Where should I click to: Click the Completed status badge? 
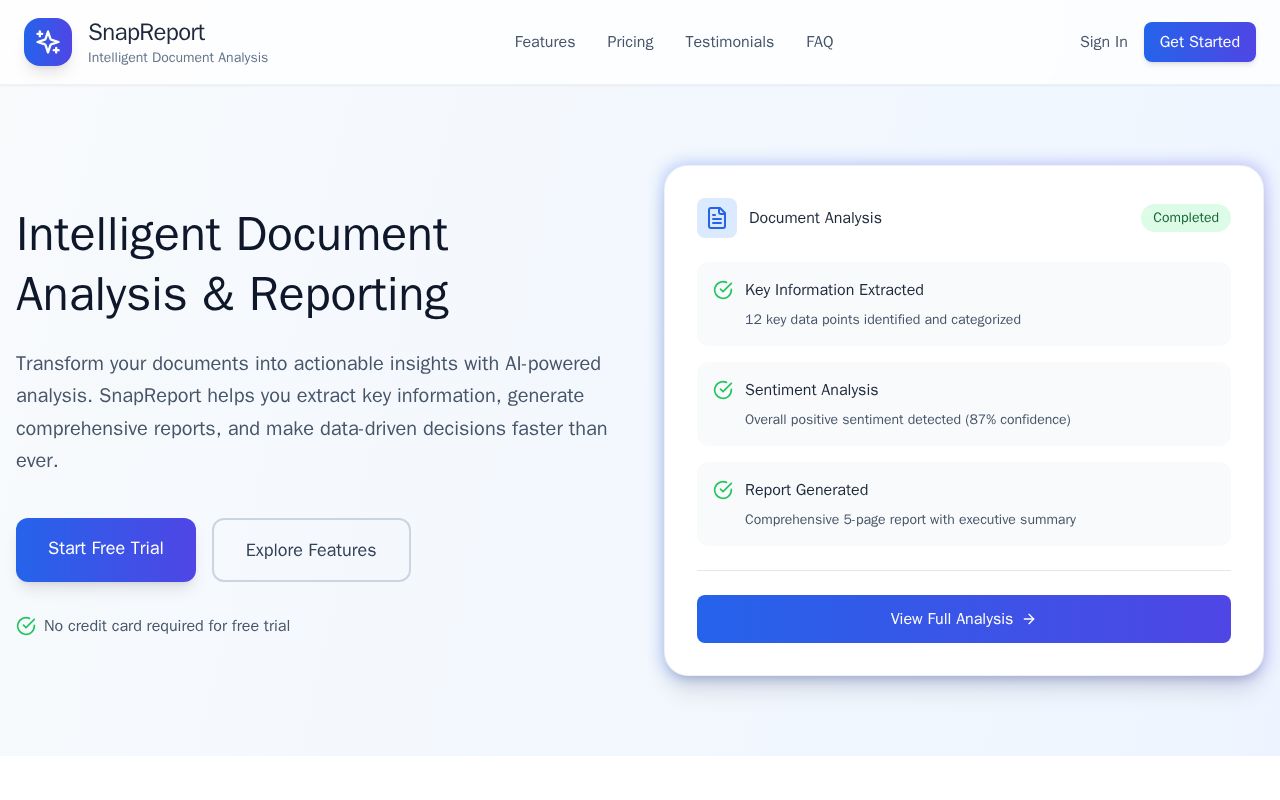tap(1186, 218)
